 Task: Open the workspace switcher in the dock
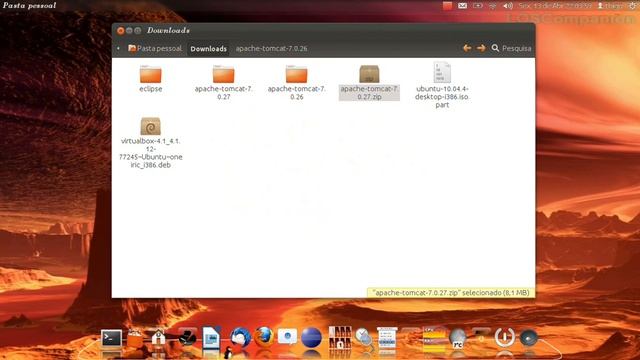[340, 338]
